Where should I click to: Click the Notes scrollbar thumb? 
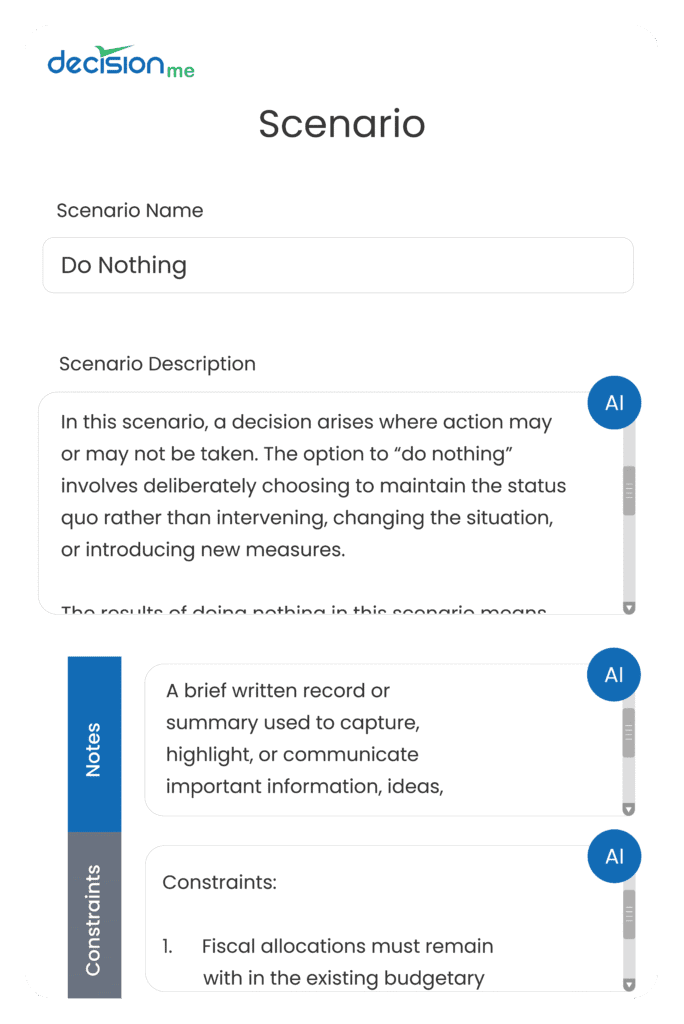(629, 733)
